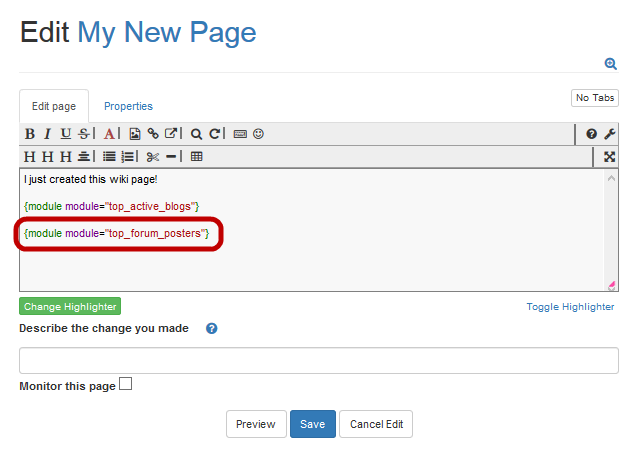The height and width of the screenshot is (452, 638).
Task: Check the Monitor this page checkbox
Action: point(125,384)
